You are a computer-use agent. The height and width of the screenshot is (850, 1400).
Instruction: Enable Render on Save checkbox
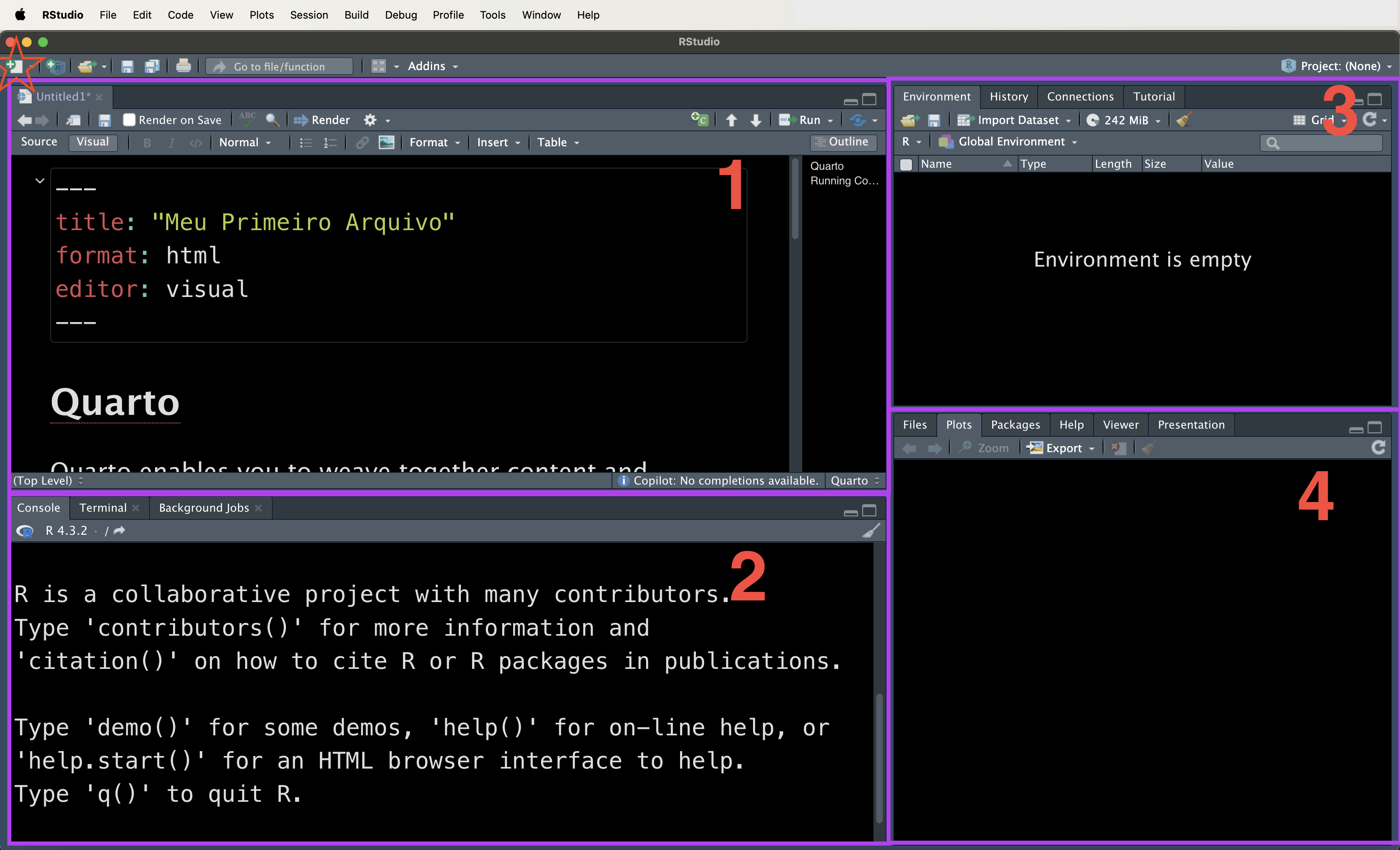(129, 120)
